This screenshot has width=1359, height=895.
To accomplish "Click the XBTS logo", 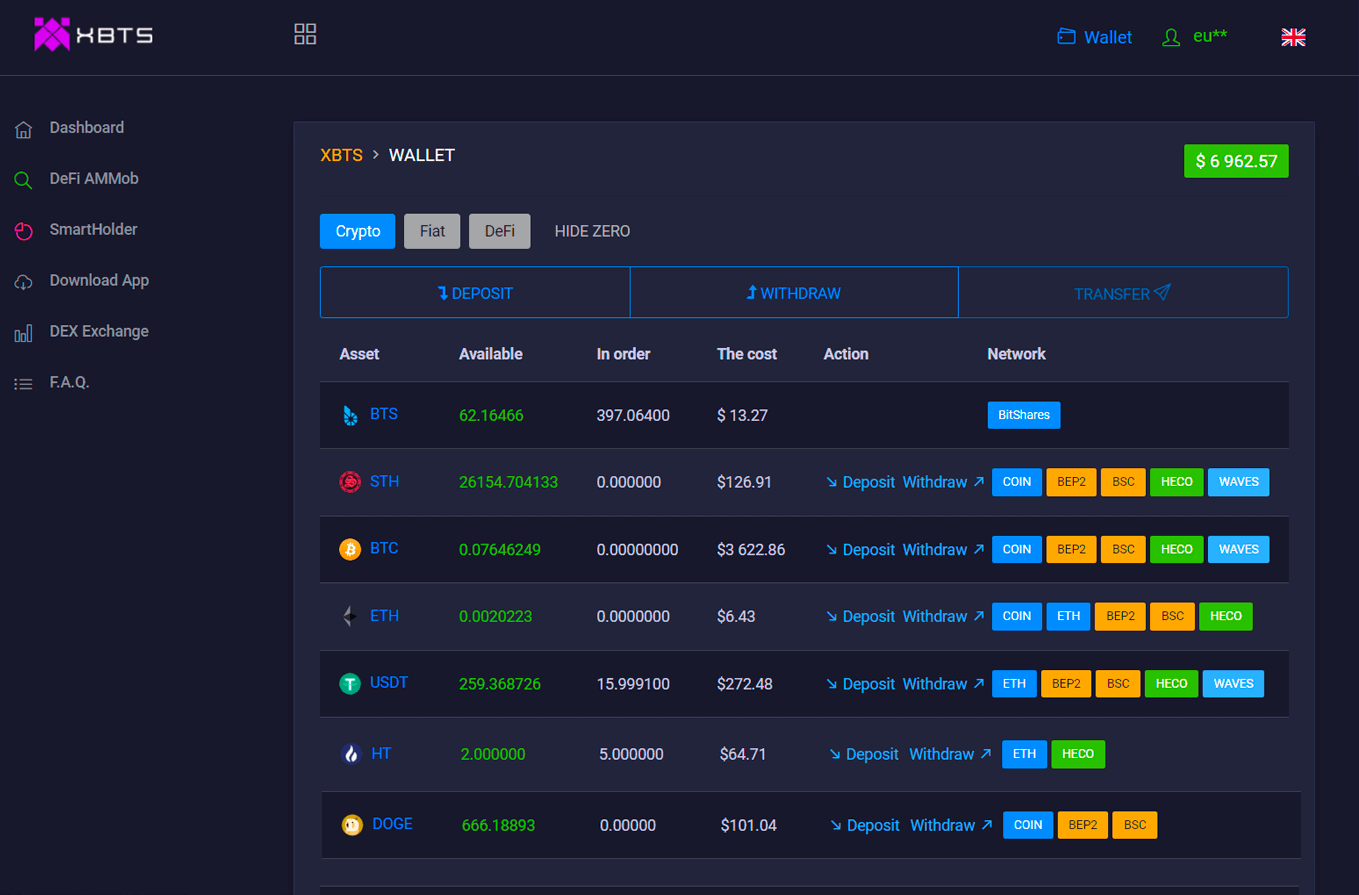I will coord(93,35).
